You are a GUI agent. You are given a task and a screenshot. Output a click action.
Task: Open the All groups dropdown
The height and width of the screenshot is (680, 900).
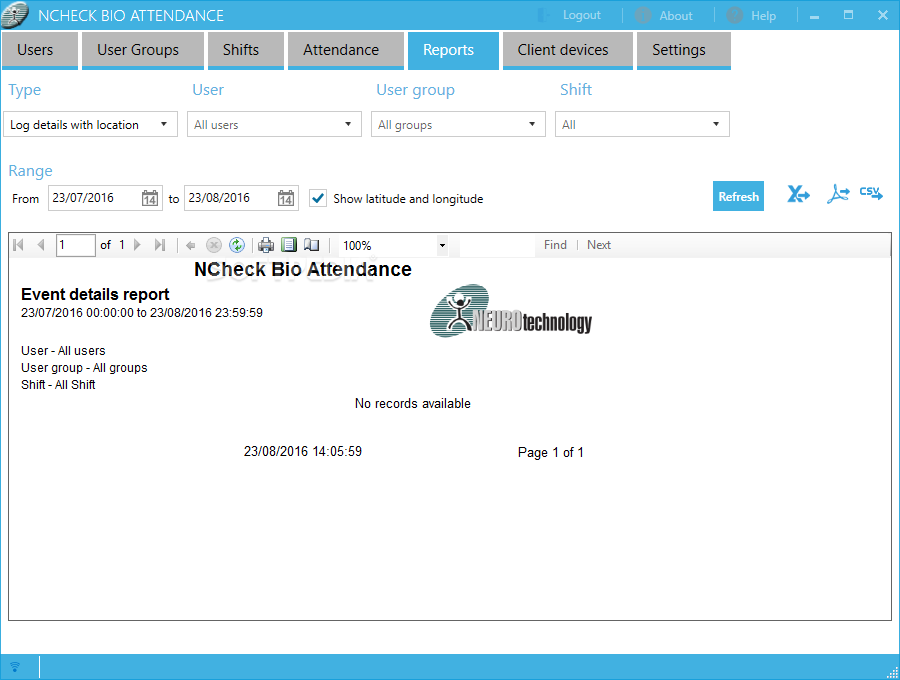(x=458, y=125)
